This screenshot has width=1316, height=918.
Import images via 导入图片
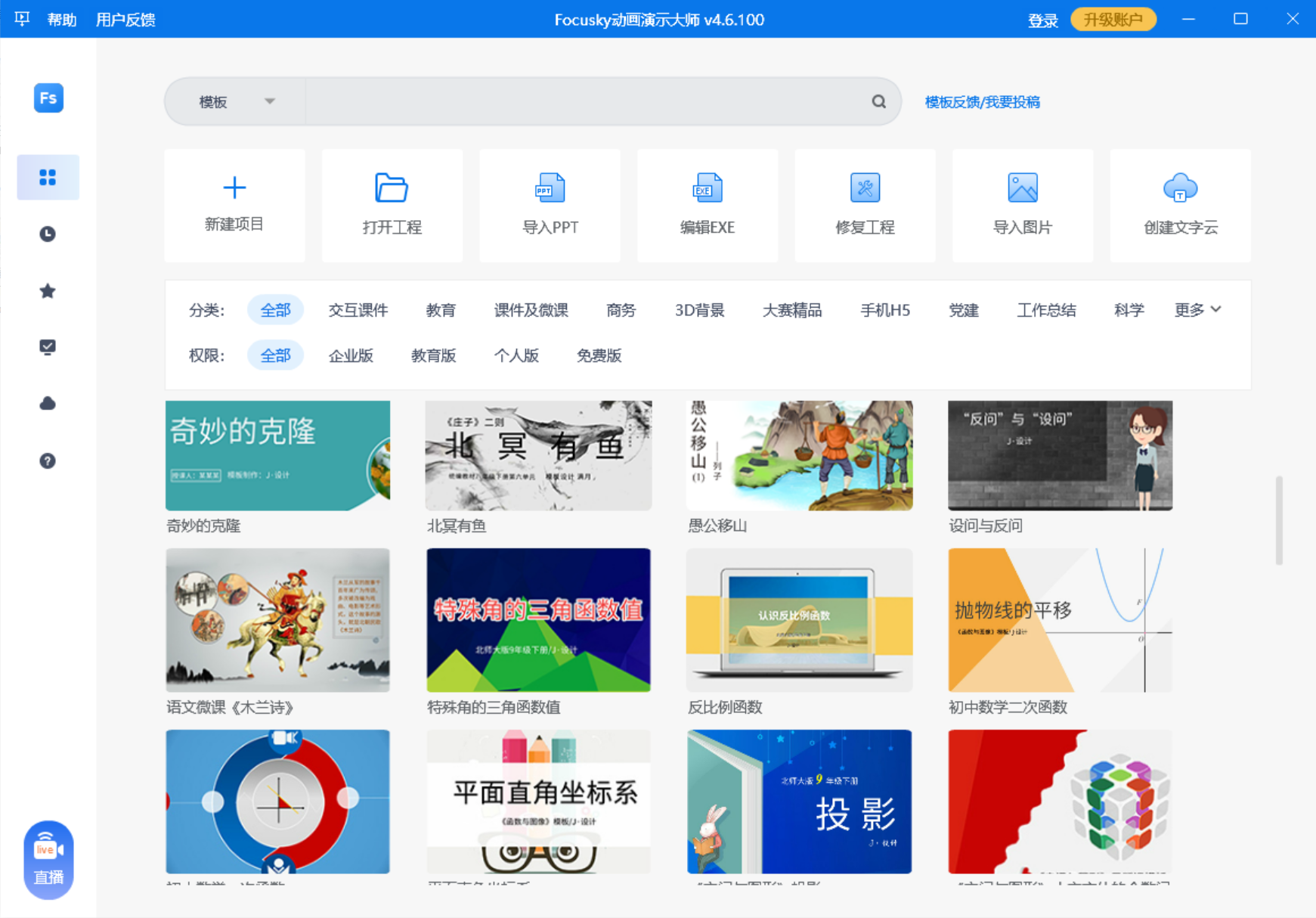(1023, 205)
